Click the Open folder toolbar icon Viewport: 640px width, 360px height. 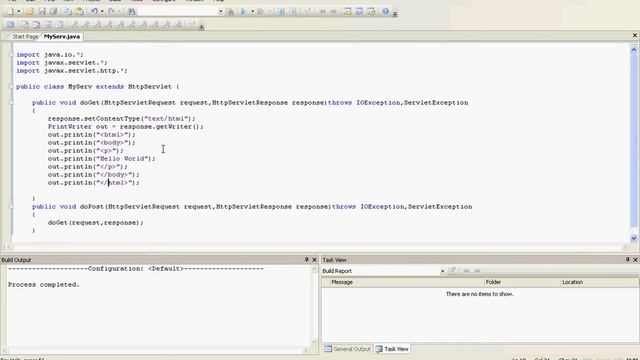[30, 11]
